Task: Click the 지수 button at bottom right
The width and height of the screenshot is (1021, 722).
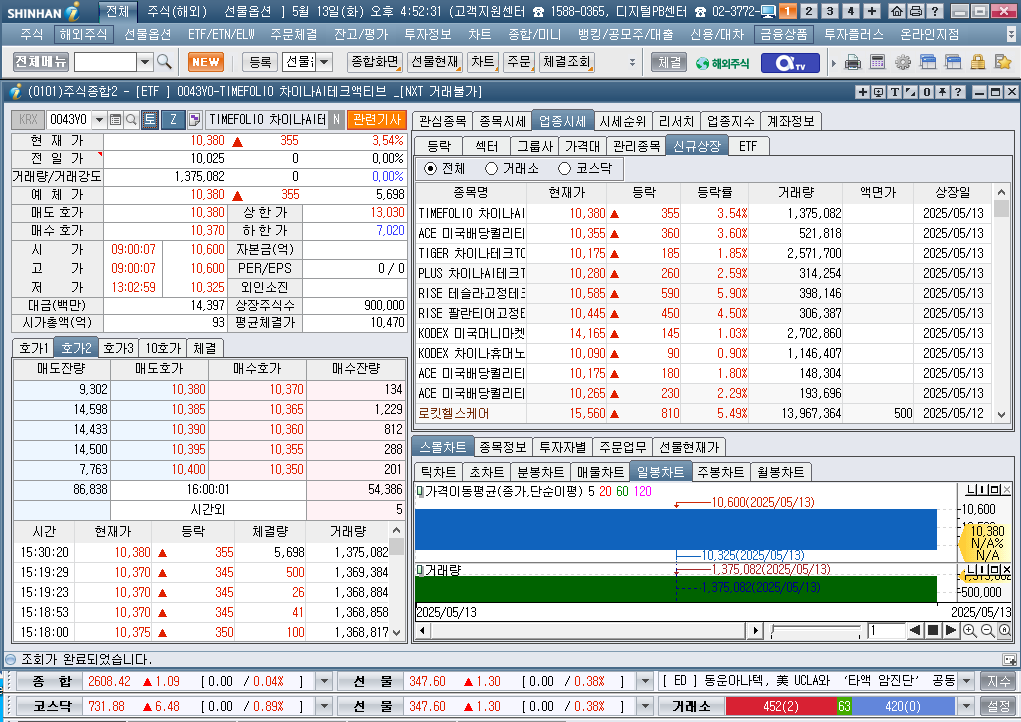Action: click(x=998, y=681)
